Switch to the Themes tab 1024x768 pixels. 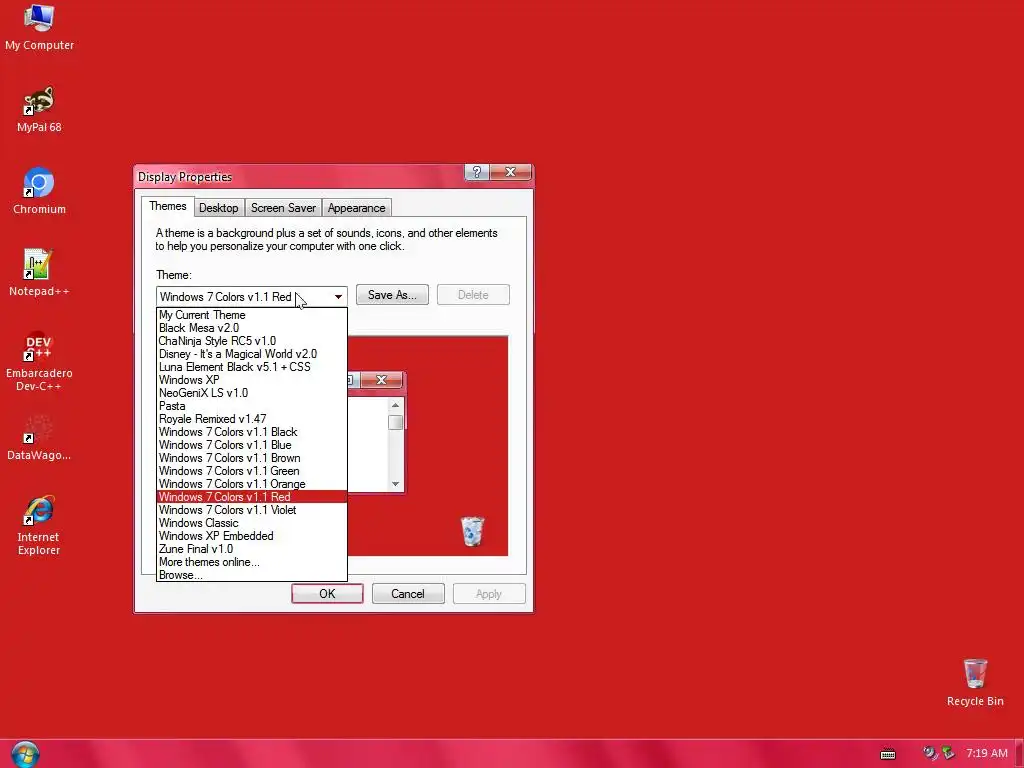coord(168,206)
